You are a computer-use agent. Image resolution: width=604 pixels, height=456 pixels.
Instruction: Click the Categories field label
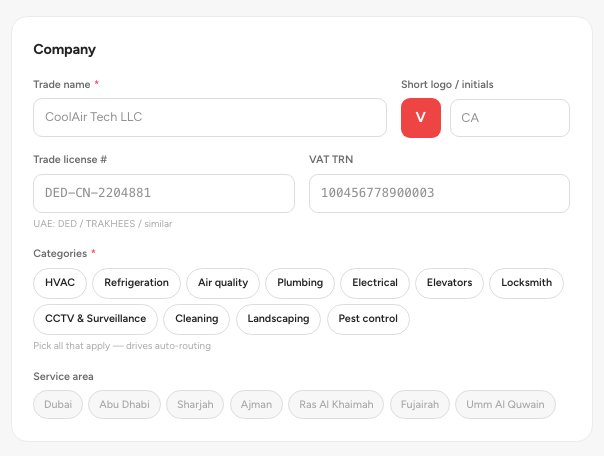click(60, 253)
